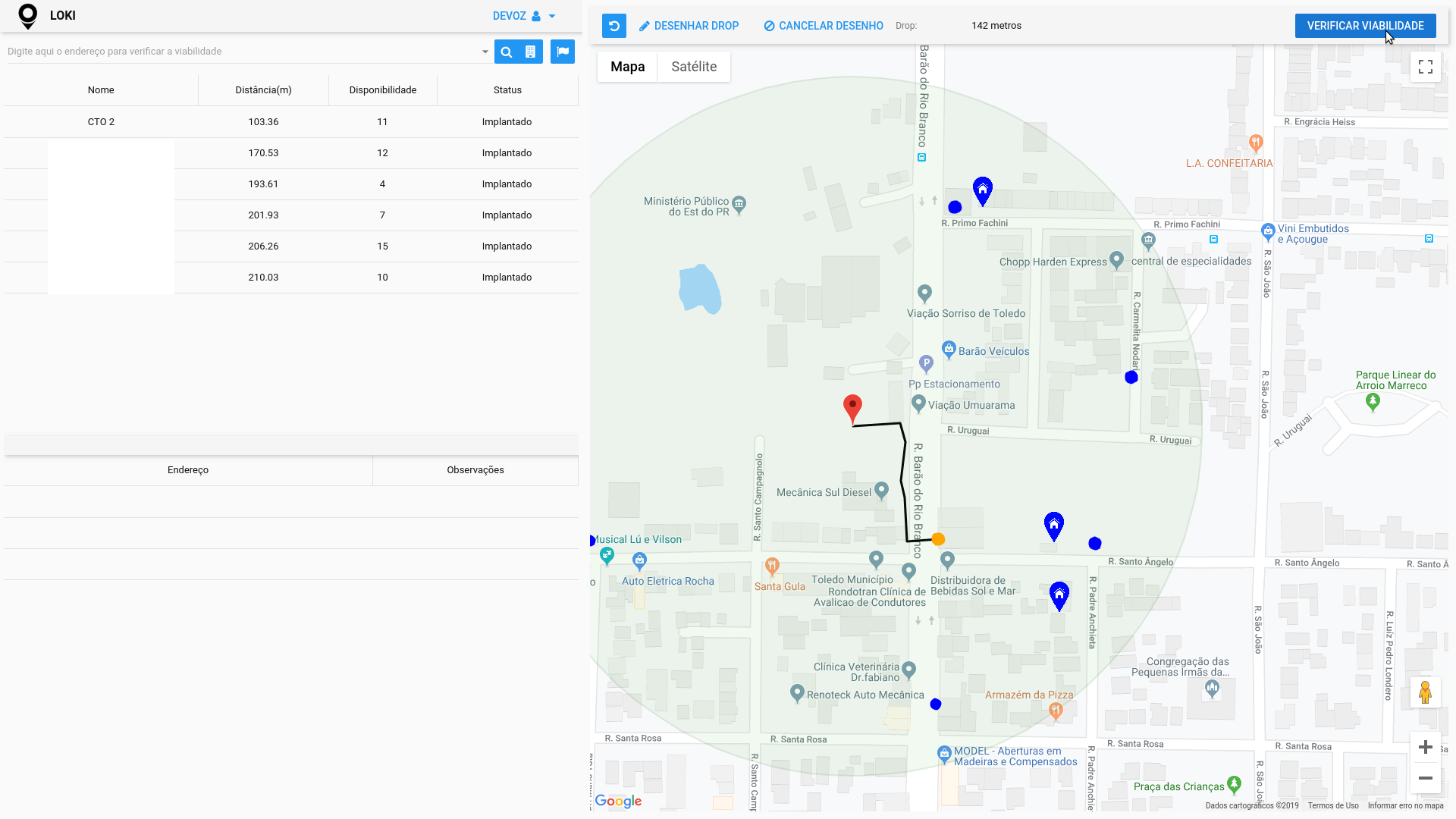Click the undo arrow icon button
This screenshot has width=1456, height=819.
tap(614, 26)
